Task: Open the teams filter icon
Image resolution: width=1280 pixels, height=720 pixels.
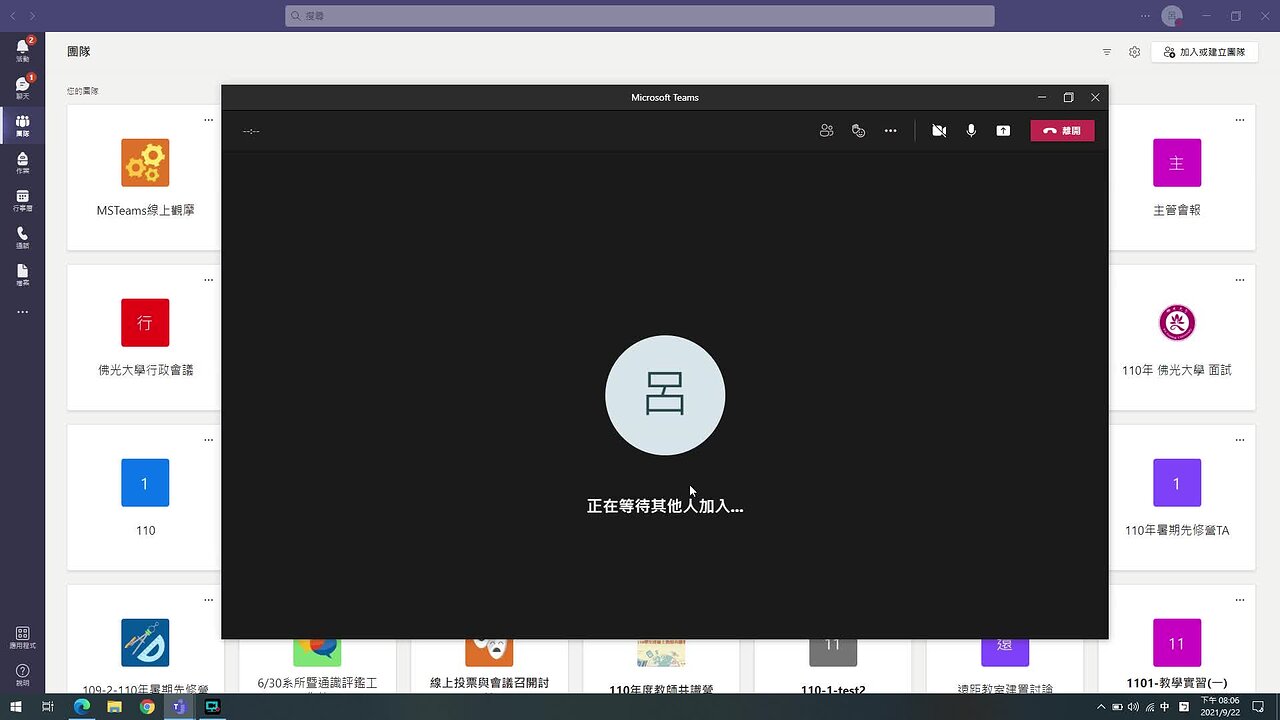Action: click(x=1107, y=52)
